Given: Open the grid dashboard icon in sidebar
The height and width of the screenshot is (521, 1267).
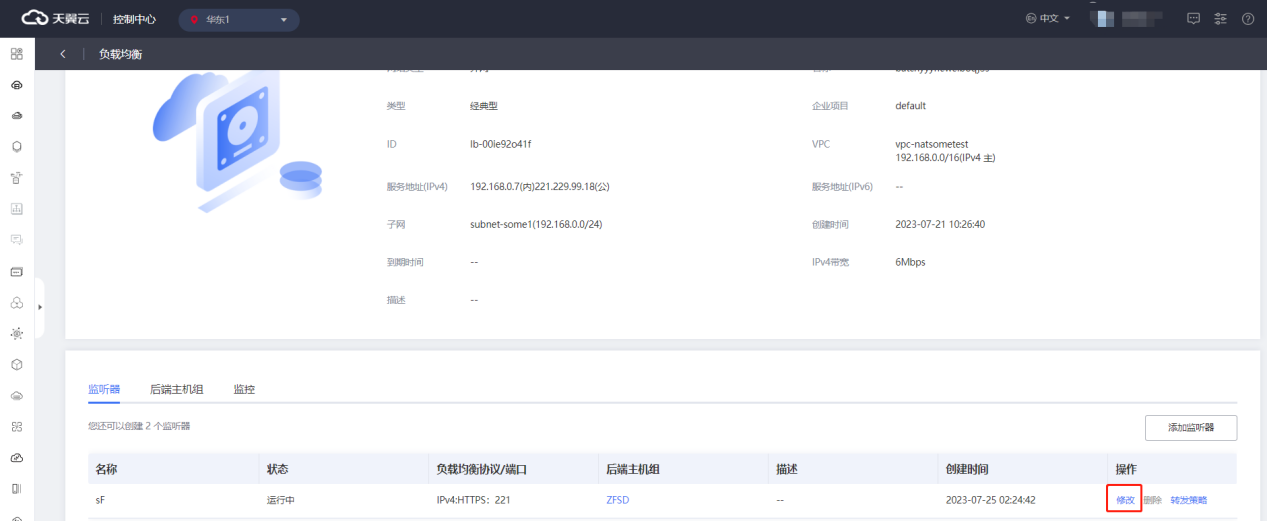Looking at the screenshot, I should [x=17, y=54].
